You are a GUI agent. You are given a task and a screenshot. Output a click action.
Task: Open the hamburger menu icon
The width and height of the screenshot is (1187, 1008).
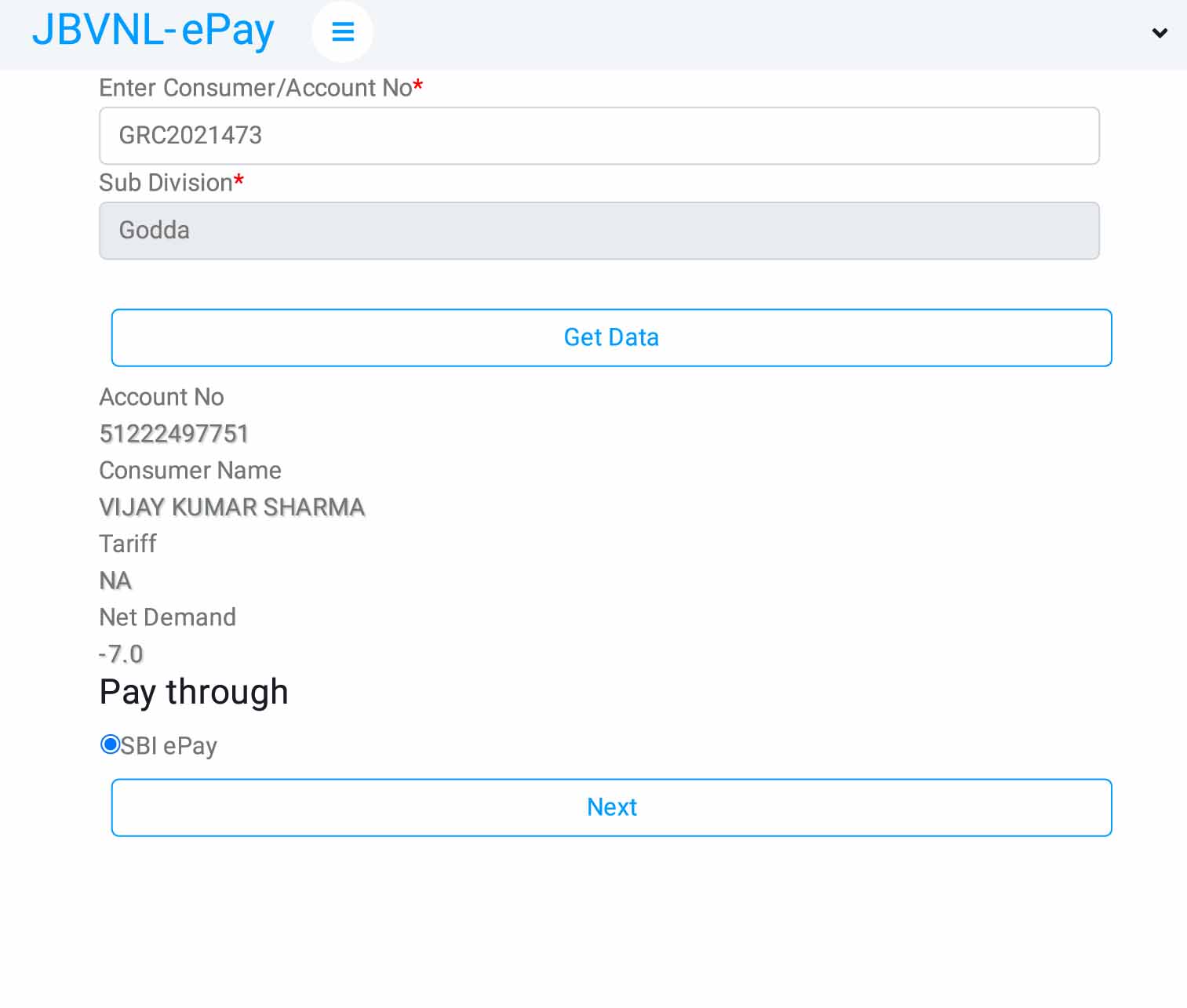coord(343,32)
